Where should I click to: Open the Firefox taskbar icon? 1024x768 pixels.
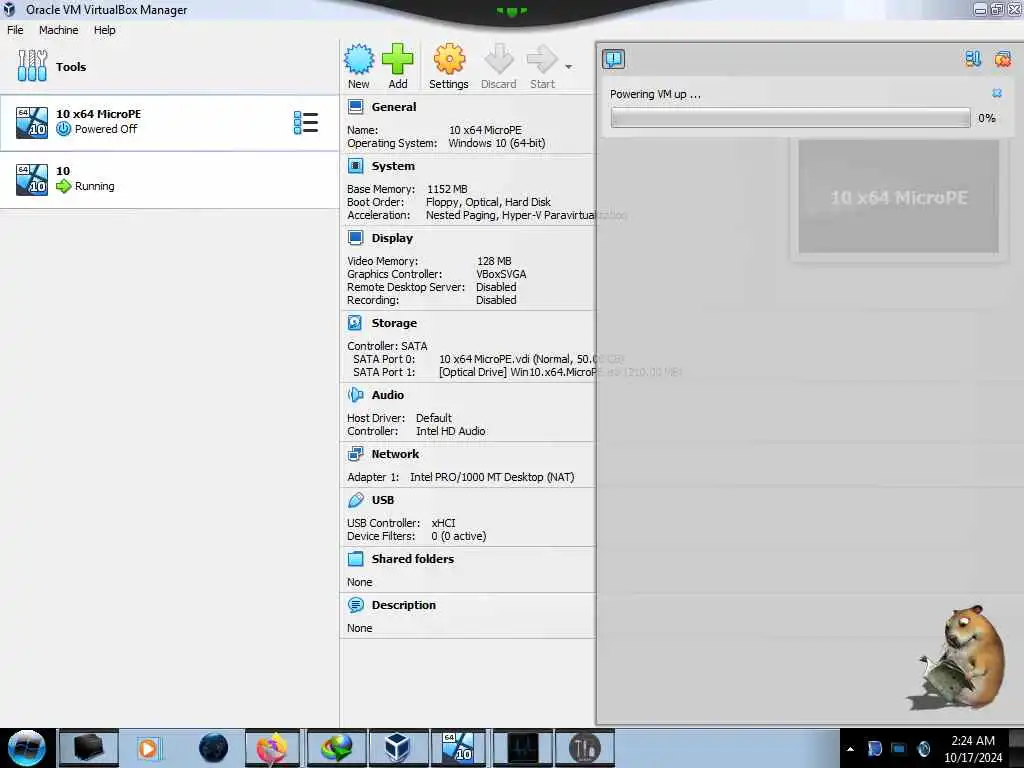272,748
